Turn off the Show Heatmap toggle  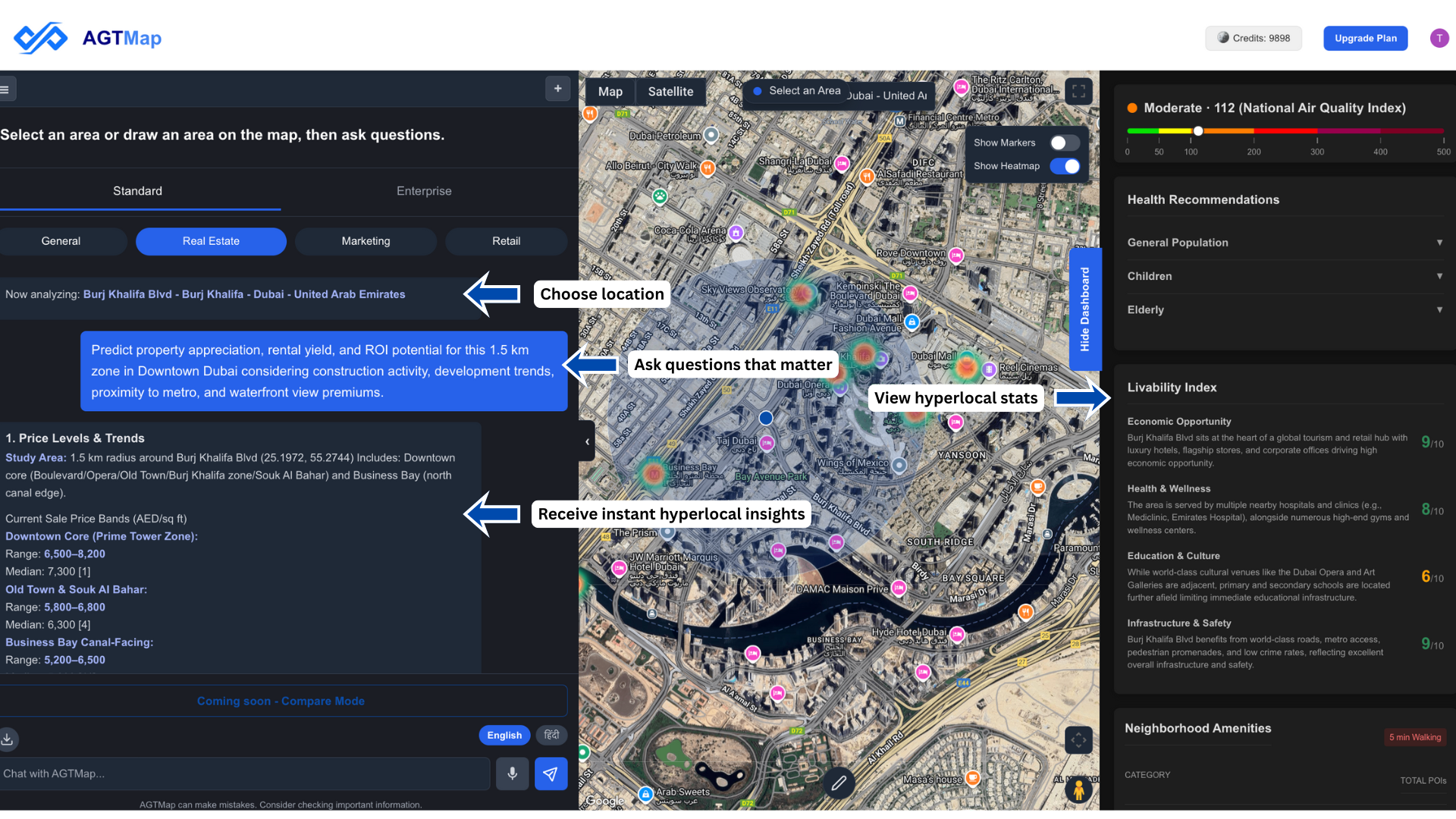point(1065,166)
